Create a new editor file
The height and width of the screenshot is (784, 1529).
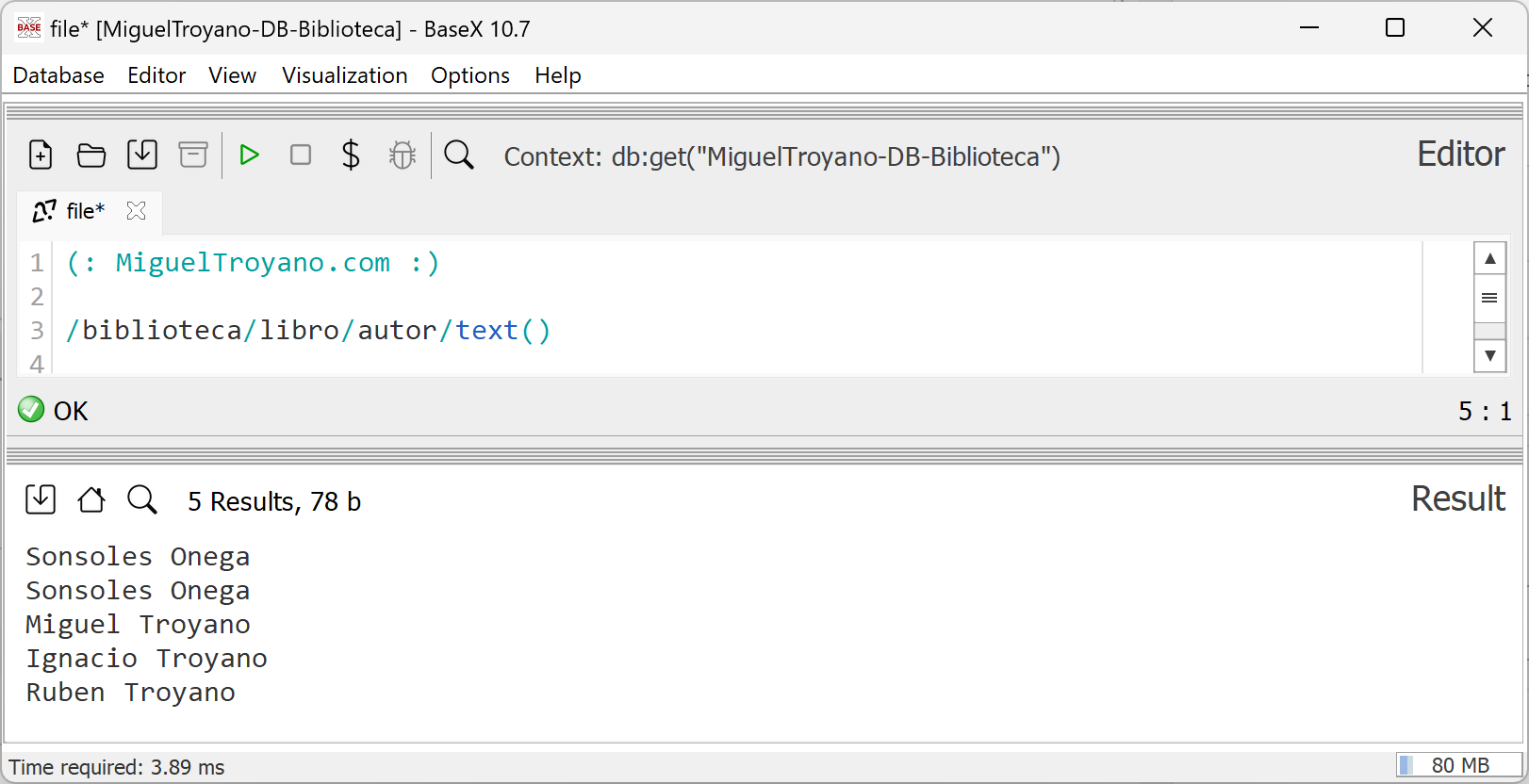pos(41,155)
